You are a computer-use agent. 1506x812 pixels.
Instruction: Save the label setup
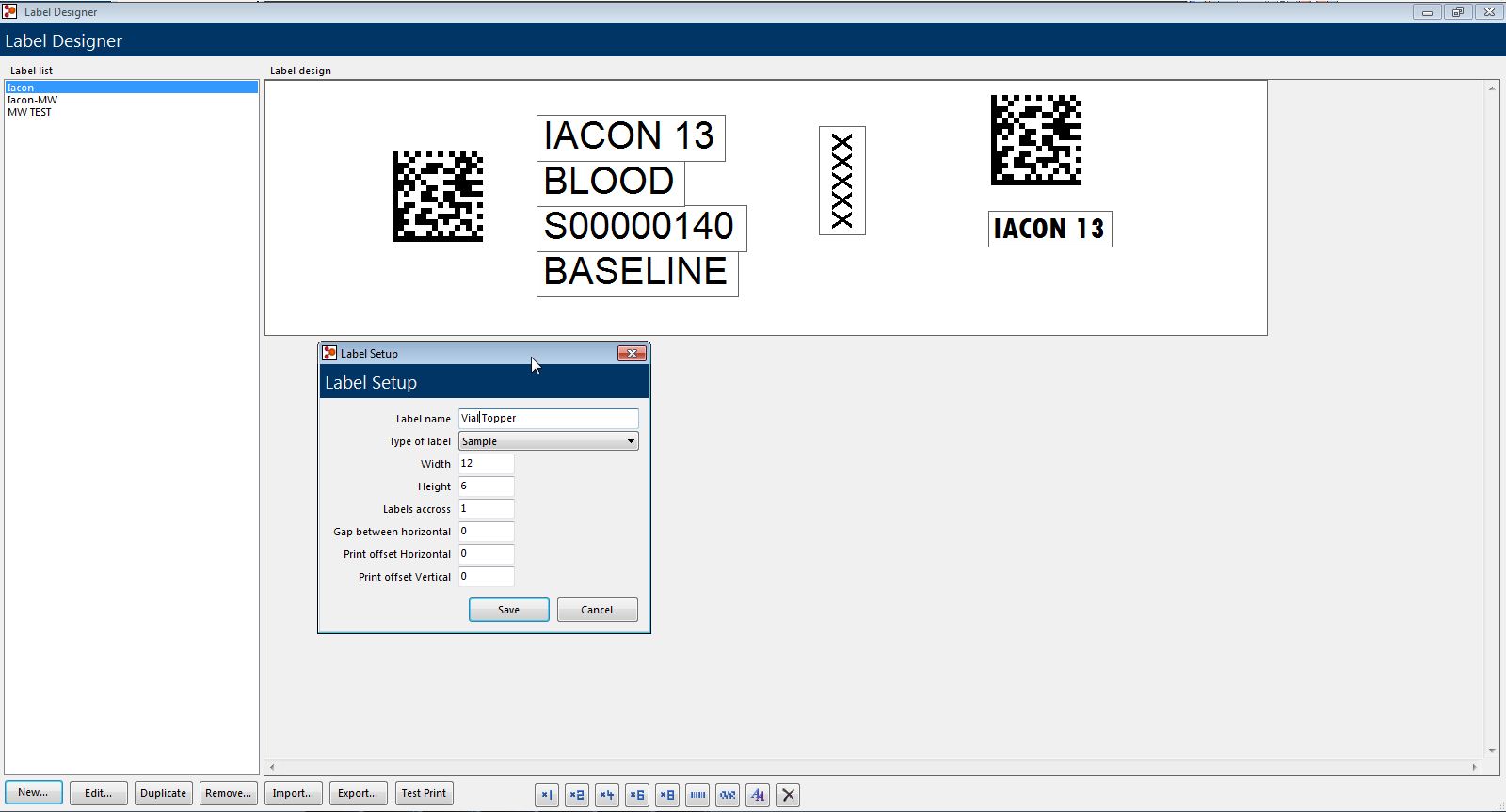tap(509, 610)
